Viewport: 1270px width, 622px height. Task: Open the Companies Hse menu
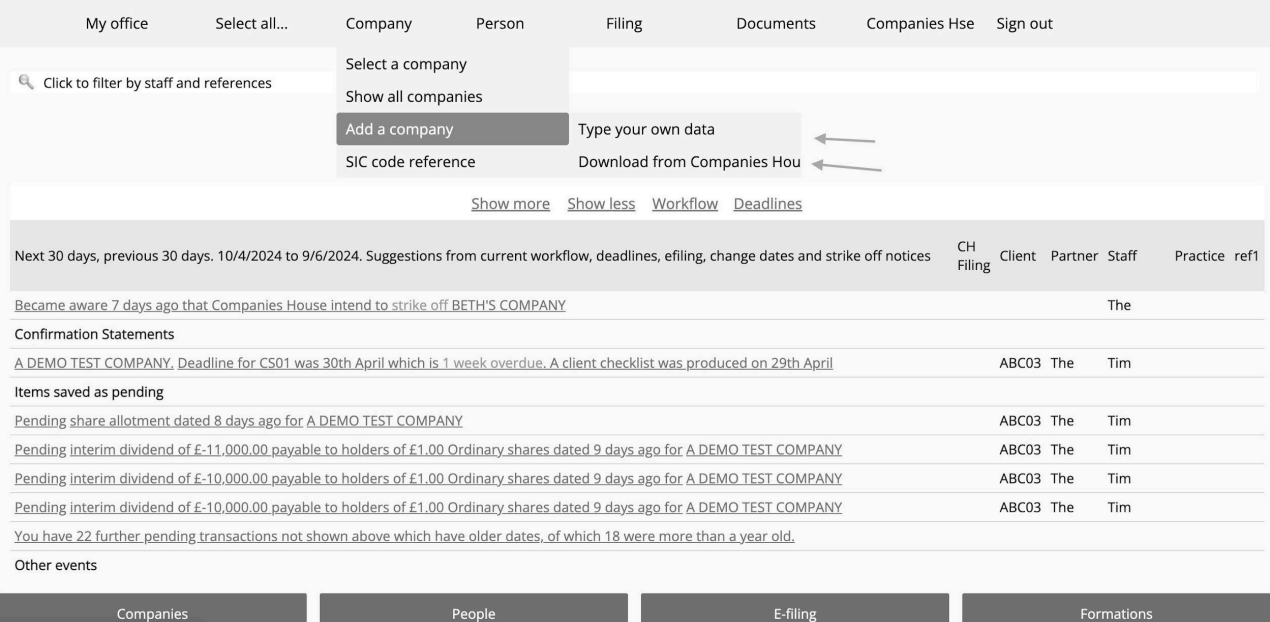point(919,24)
